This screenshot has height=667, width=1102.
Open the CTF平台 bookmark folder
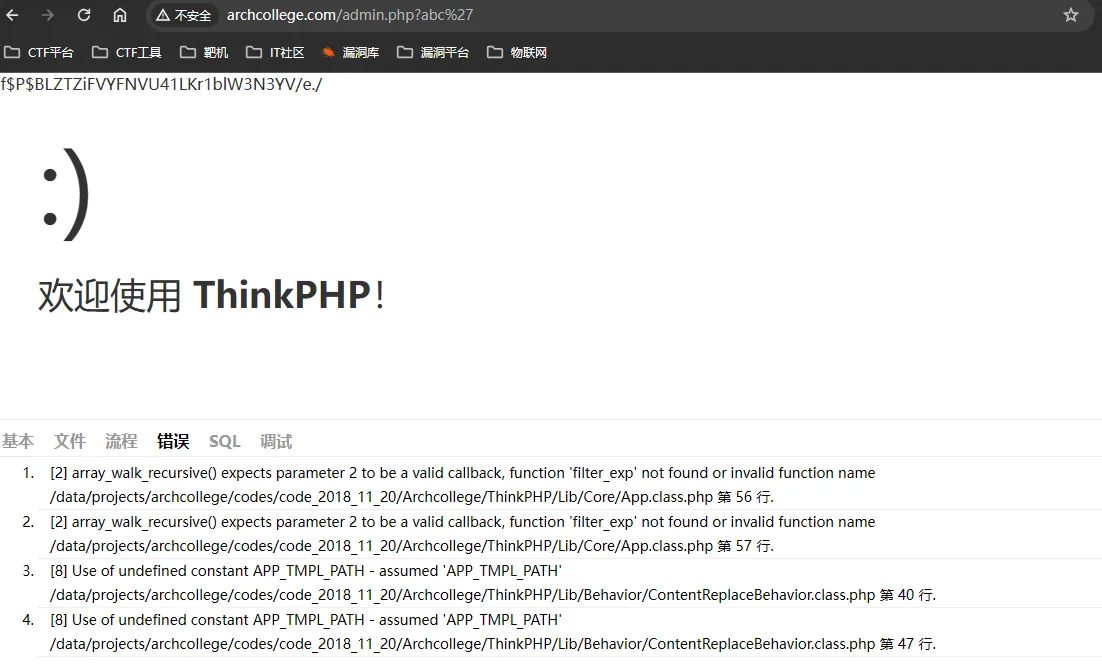39,52
